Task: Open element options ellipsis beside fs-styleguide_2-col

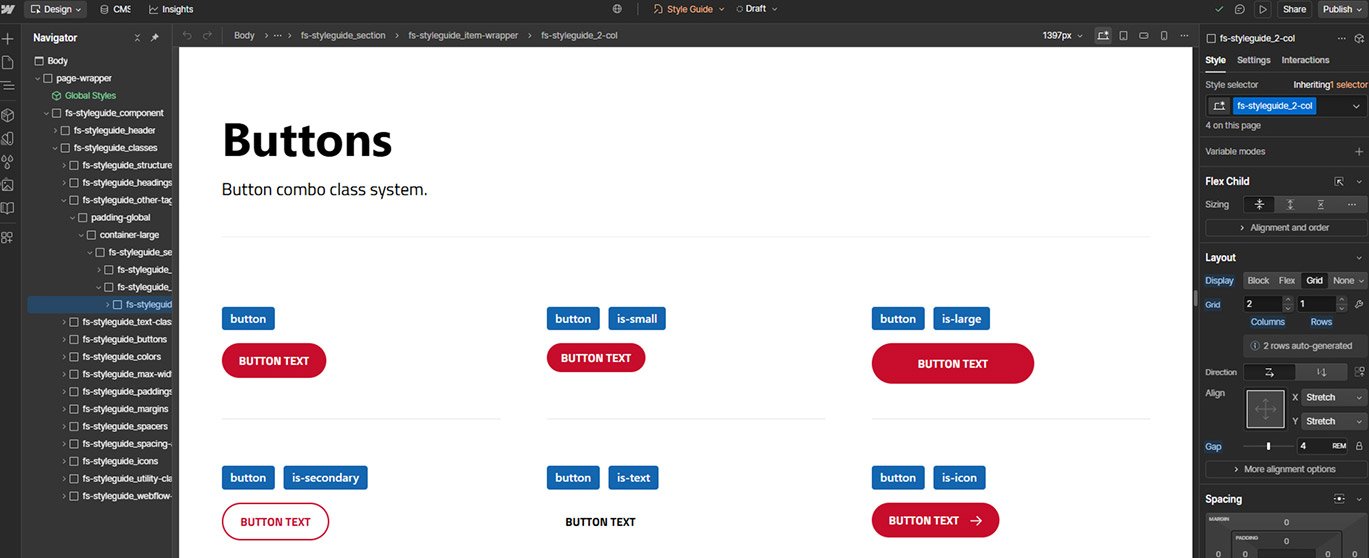Action: 1342,38
